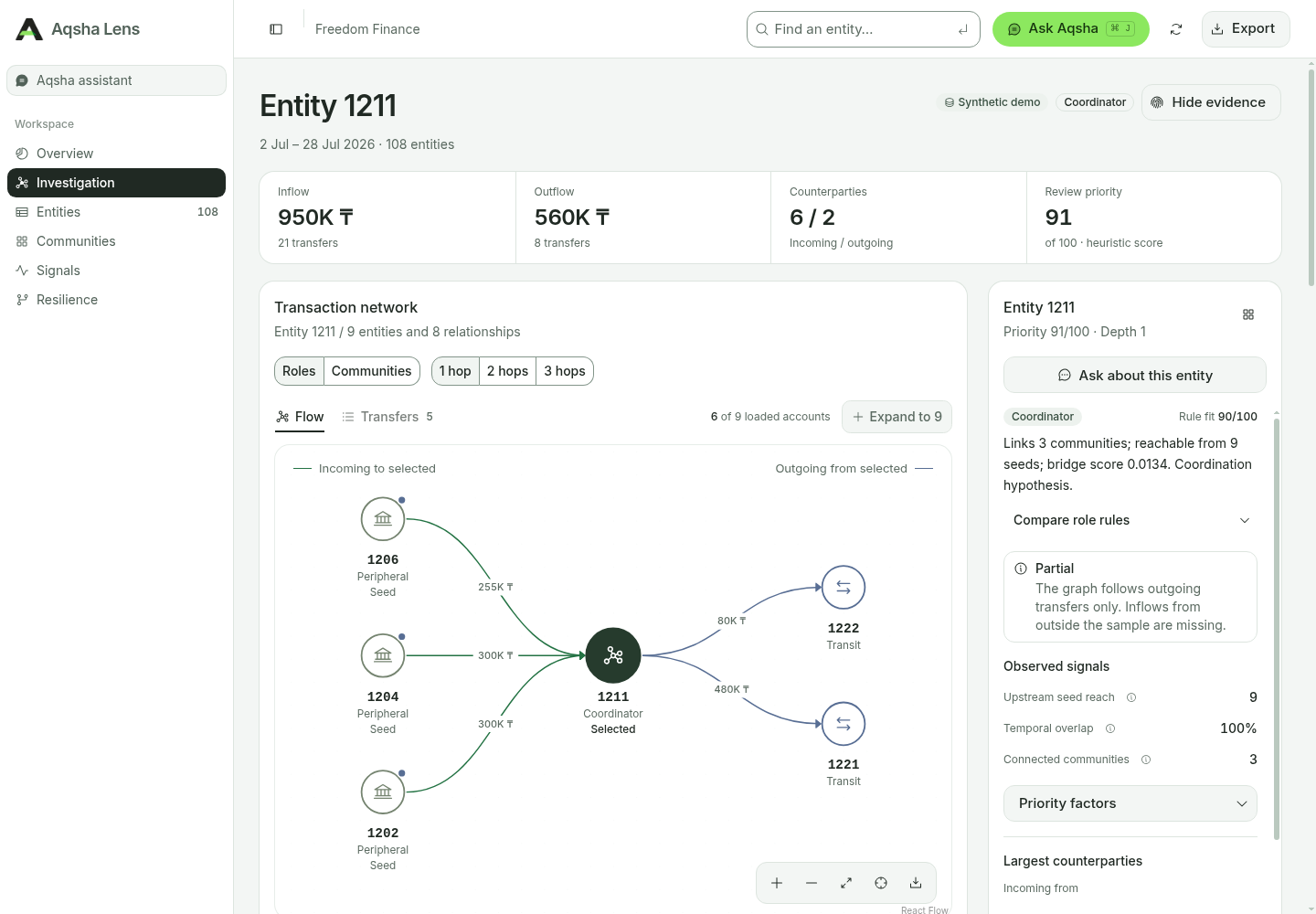1316x914 pixels.
Task: Go to Overview in workspace
Action: (116, 154)
